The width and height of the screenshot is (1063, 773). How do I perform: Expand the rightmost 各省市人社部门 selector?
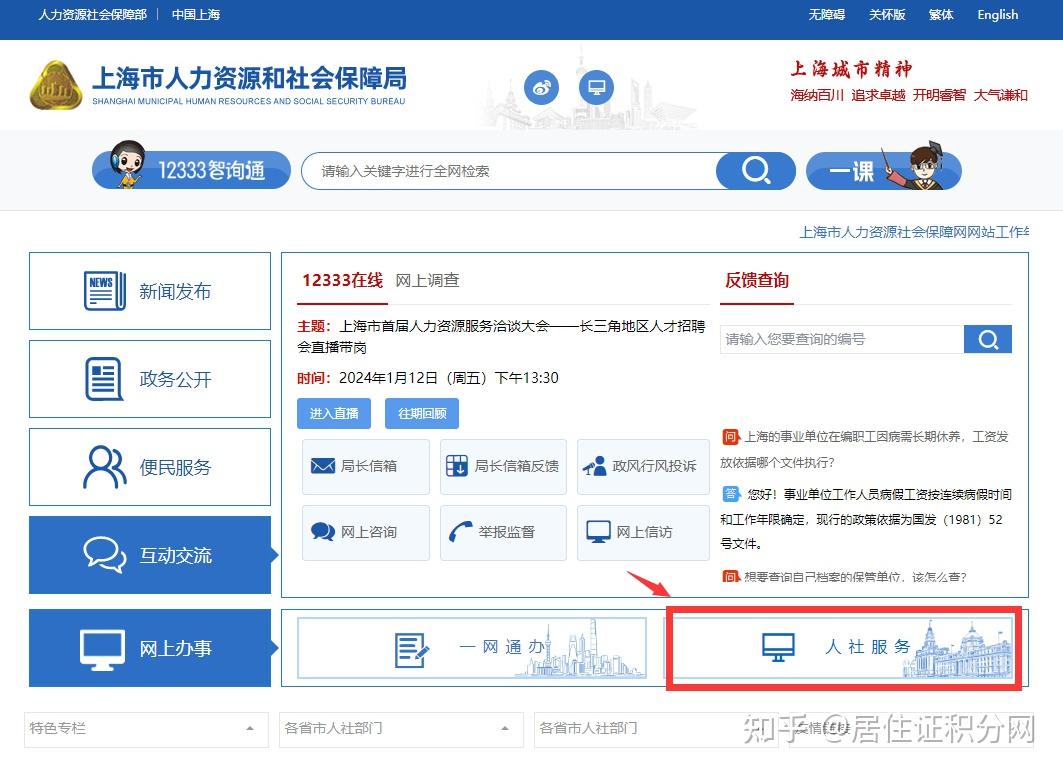[x=655, y=731]
